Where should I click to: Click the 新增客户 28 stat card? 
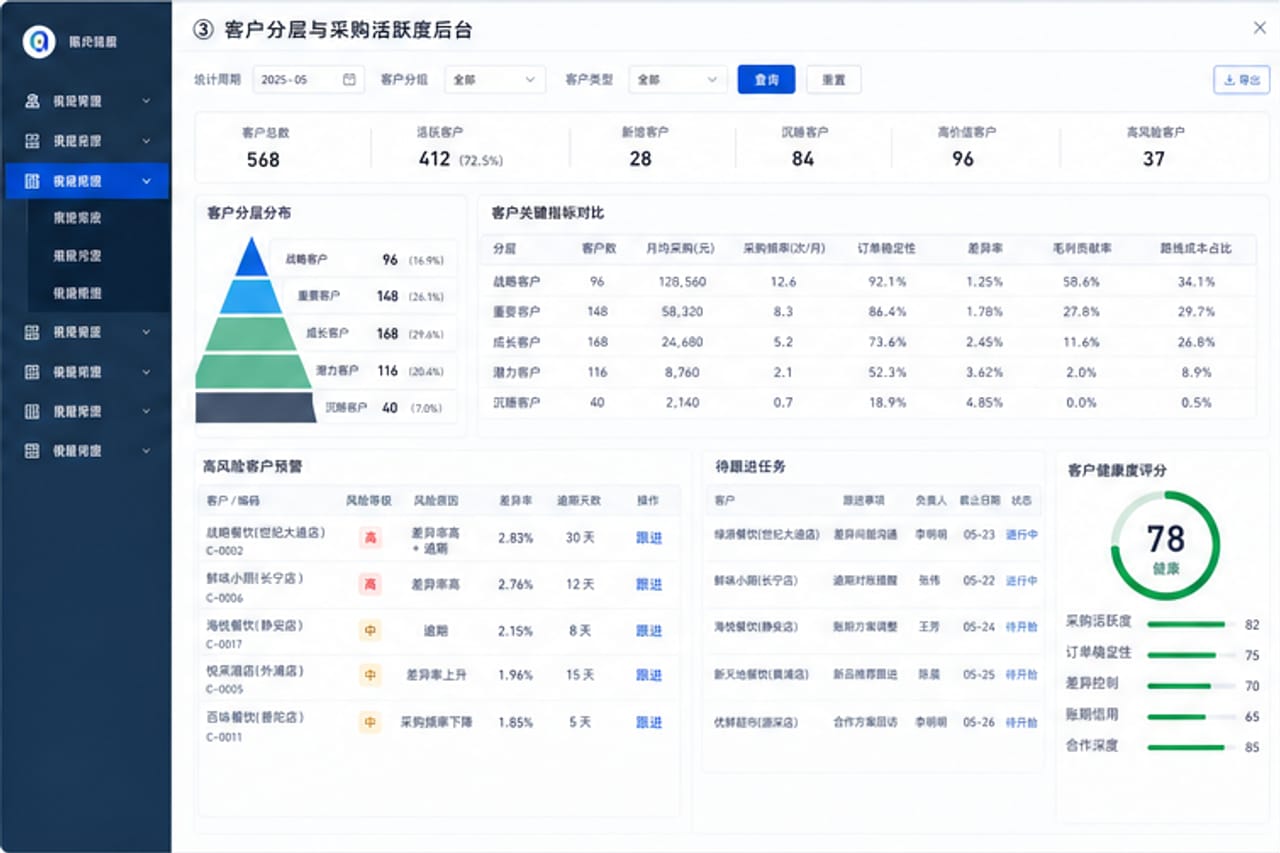coord(644,148)
